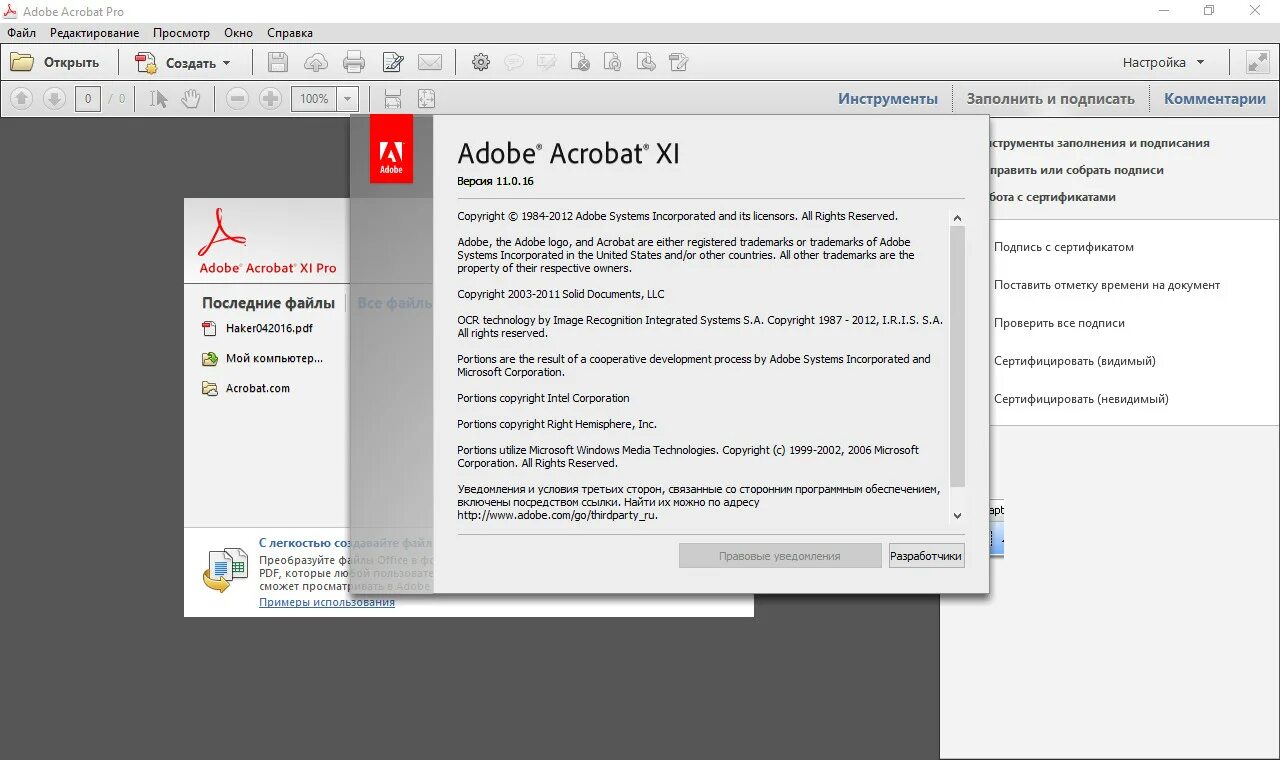Click Сертифицировать (невидимый)
The height and width of the screenshot is (760, 1280).
click(x=1081, y=399)
